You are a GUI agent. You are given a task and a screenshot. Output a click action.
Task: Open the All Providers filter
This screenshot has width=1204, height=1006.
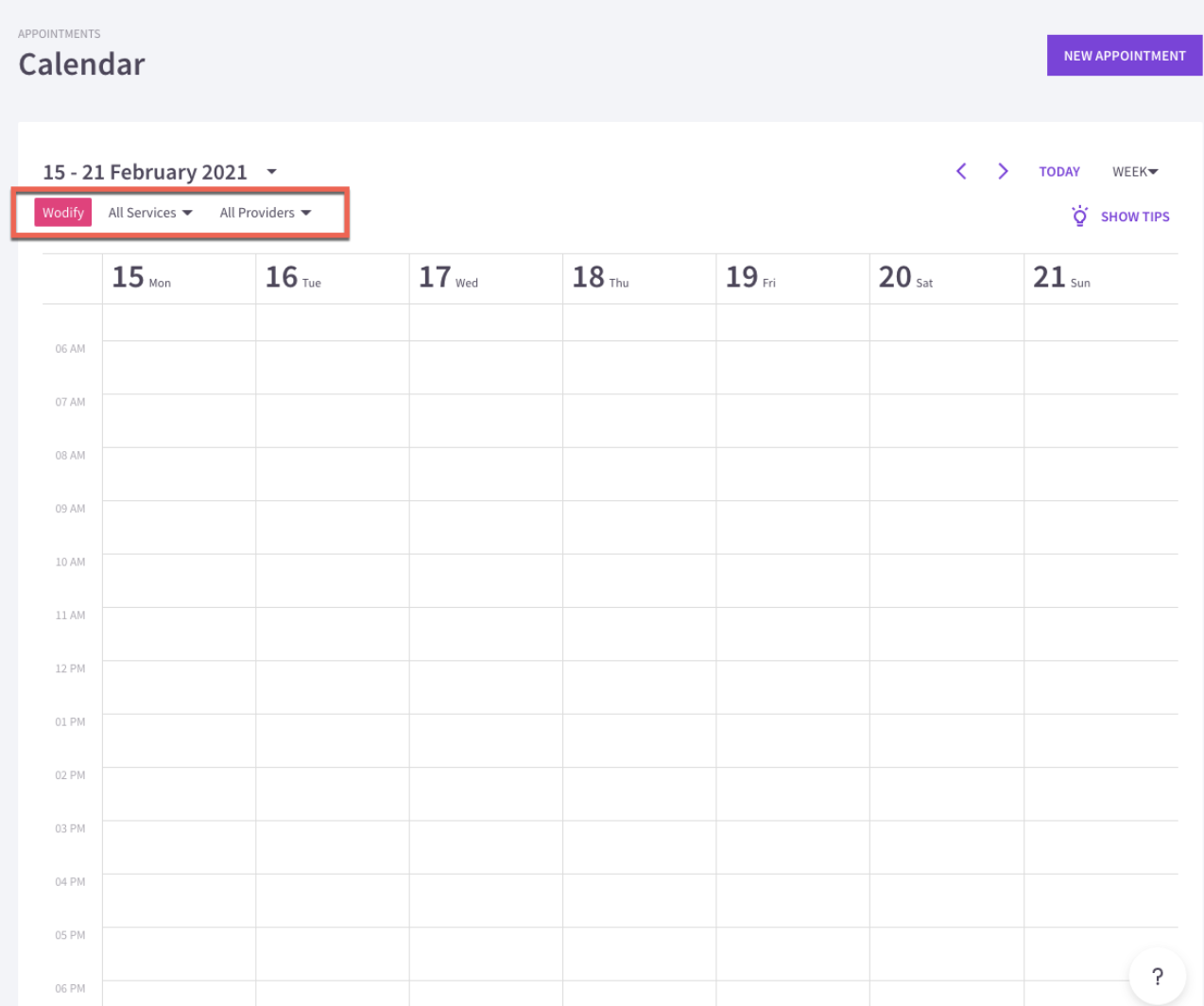266,213
